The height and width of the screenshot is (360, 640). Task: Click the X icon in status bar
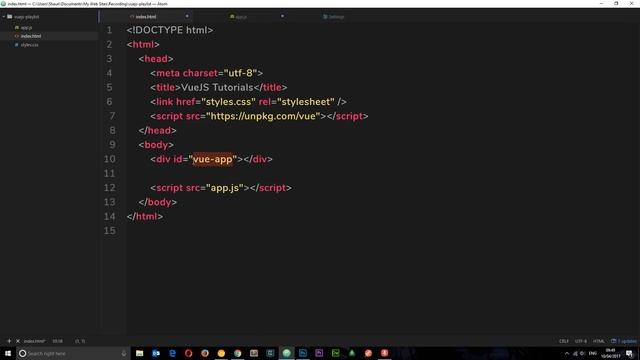(18, 341)
